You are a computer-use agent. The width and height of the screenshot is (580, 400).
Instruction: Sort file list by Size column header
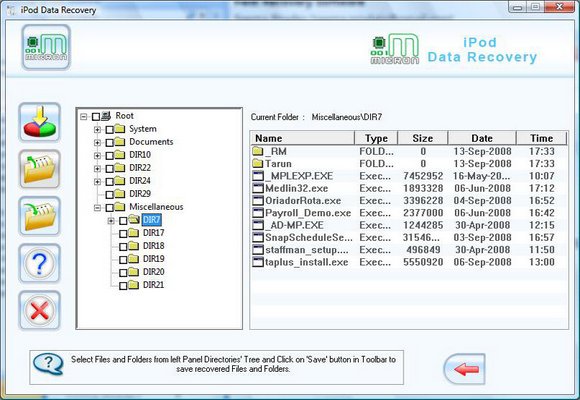tap(422, 138)
